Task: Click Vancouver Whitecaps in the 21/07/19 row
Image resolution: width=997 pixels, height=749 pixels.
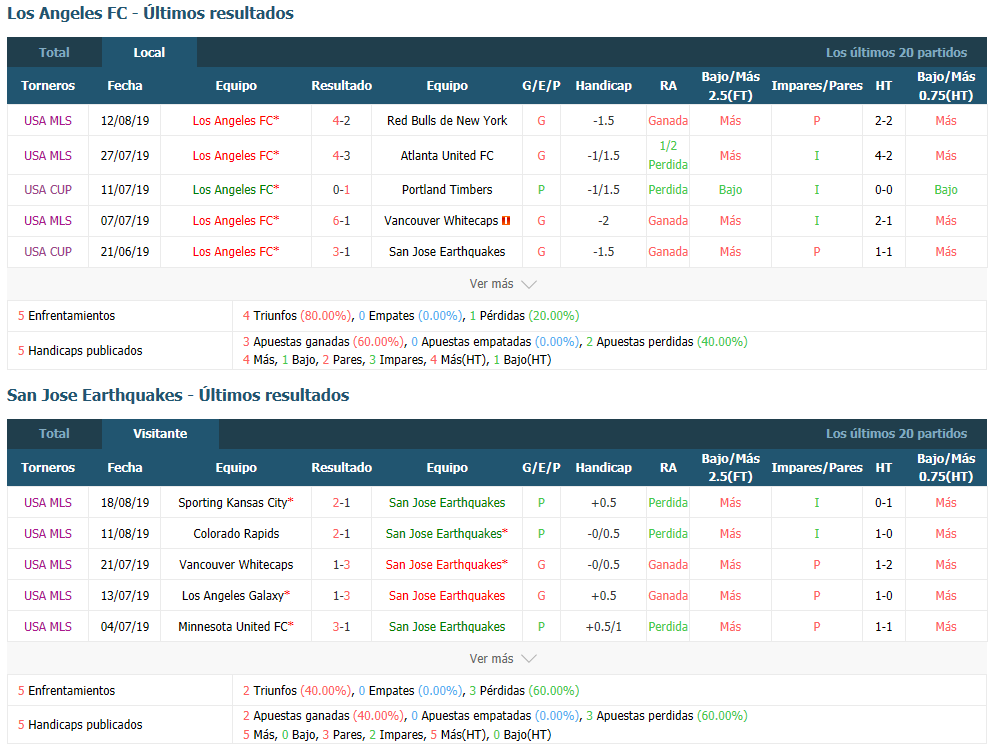Action: click(236, 565)
